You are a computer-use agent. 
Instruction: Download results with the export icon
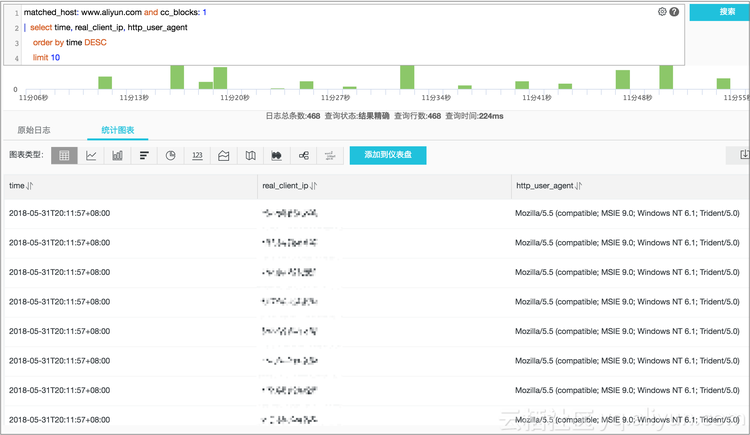click(x=744, y=155)
